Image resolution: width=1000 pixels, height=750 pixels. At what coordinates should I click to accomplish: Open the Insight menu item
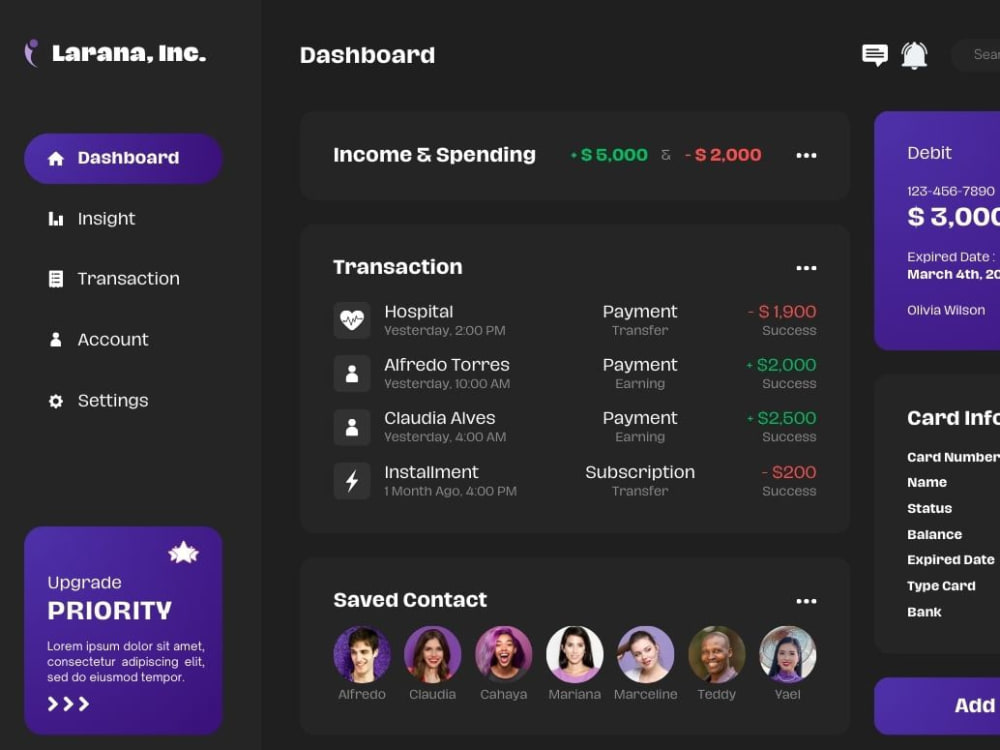pos(92,219)
